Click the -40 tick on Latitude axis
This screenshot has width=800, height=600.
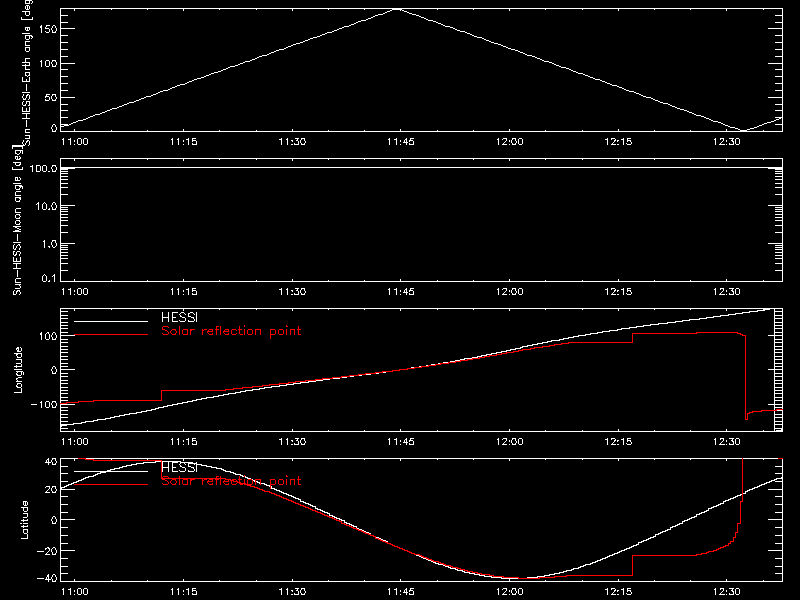(x=47, y=579)
